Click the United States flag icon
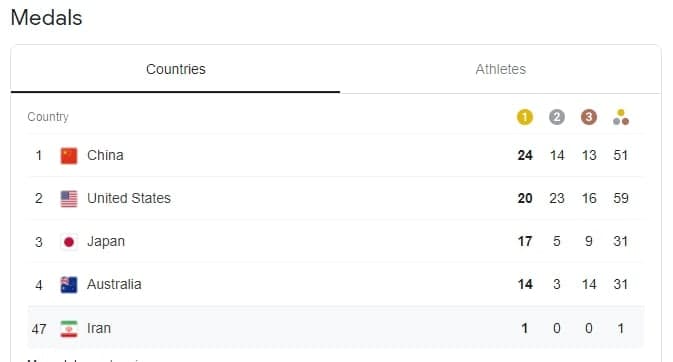Image resolution: width=673 pixels, height=362 pixels. click(69, 199)
